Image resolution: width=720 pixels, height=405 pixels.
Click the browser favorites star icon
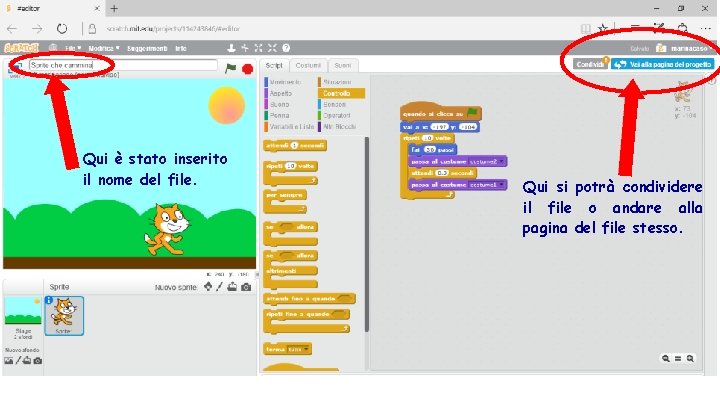602,28
